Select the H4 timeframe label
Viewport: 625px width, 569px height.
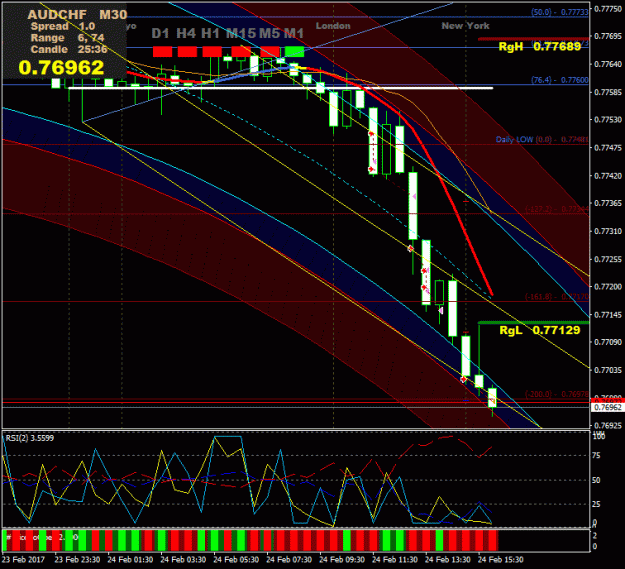click(186, 33)
